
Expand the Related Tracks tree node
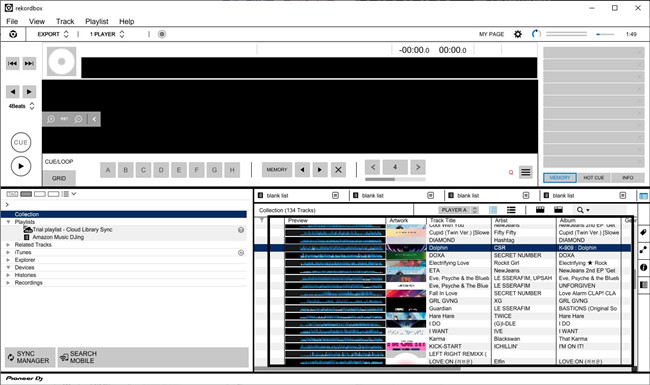[8, 245]
